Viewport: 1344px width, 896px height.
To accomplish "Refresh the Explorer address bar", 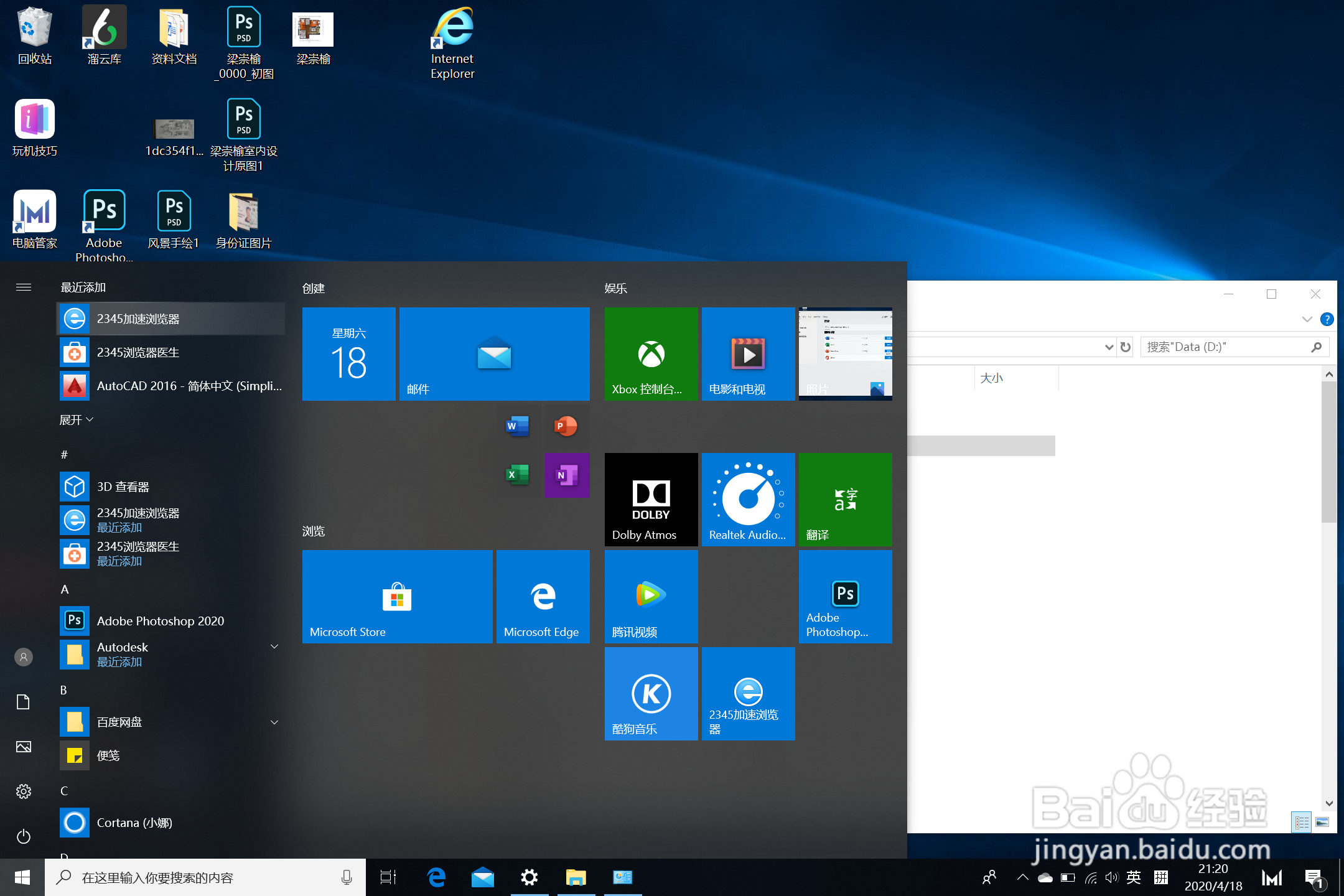I will (1126, 347).
